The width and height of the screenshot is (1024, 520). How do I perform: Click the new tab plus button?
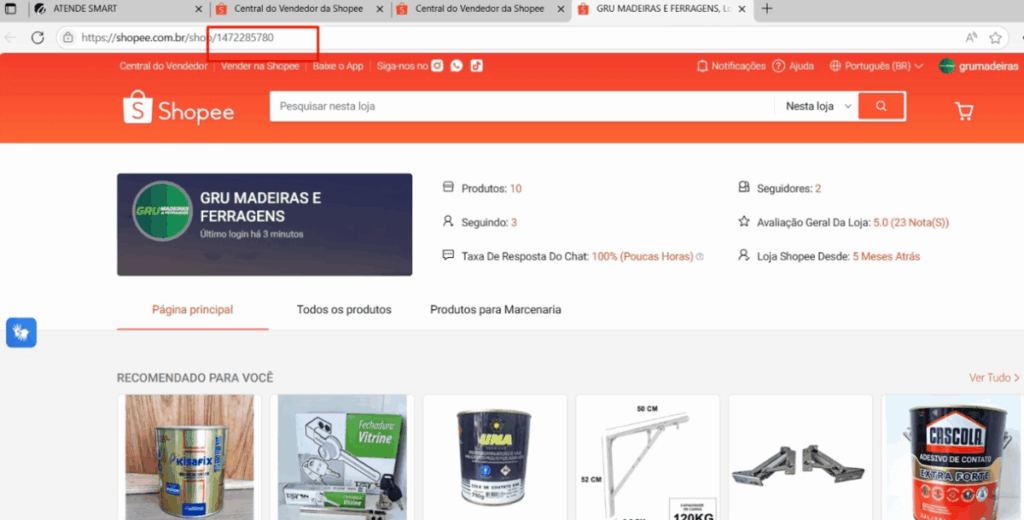click(x=767, y=9)
